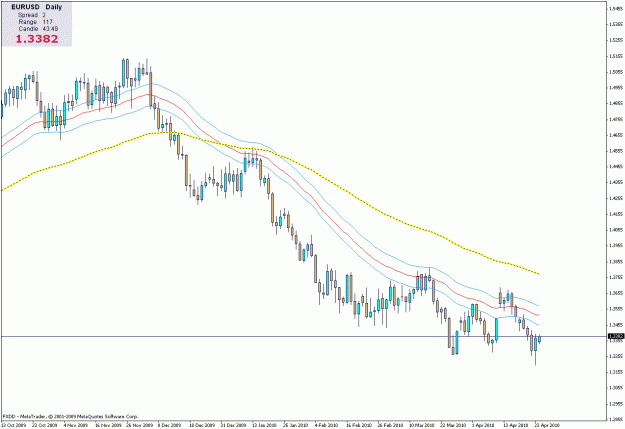
Task: Select the Spread 2 info line
Action: coord(31,15)
